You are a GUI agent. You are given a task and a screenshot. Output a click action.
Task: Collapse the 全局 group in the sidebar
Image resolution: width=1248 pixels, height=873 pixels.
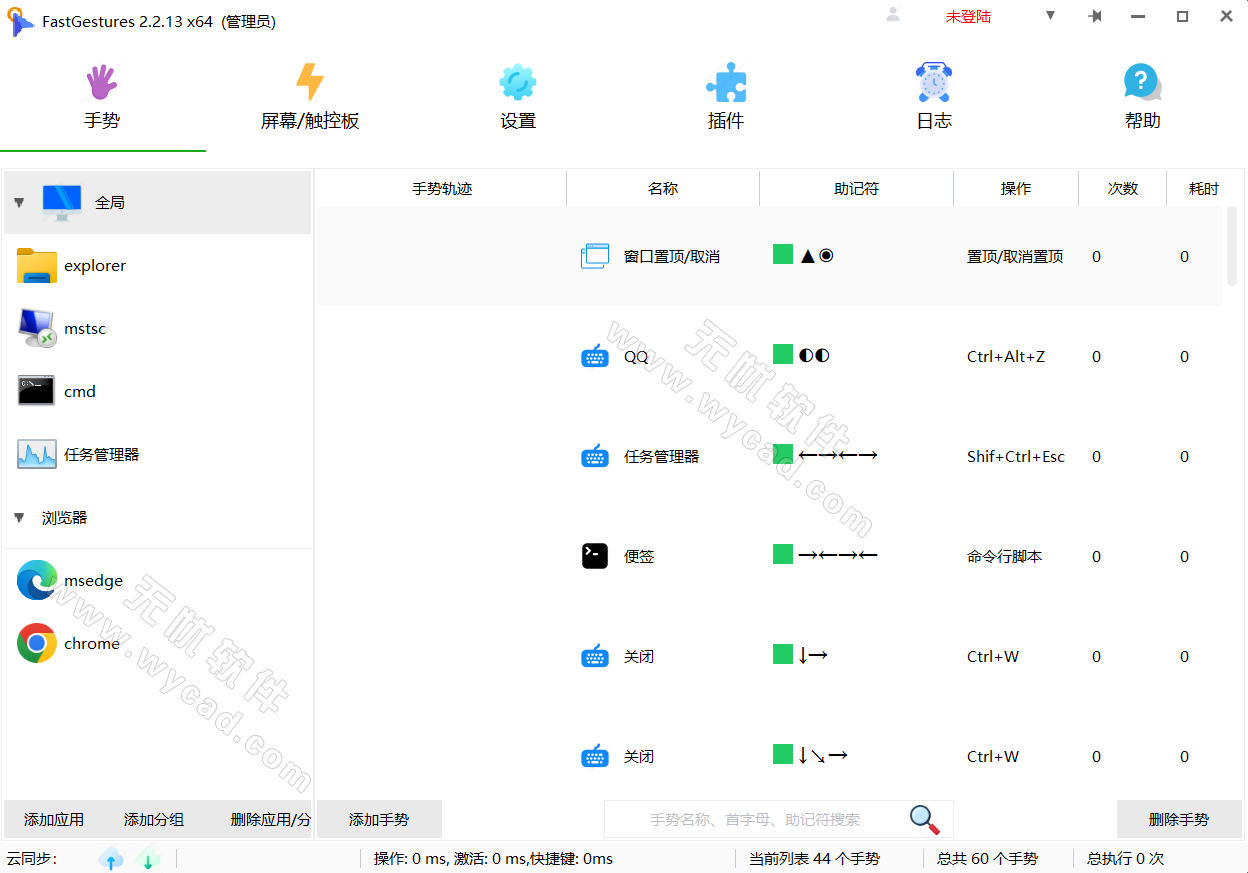coord(18,201)
